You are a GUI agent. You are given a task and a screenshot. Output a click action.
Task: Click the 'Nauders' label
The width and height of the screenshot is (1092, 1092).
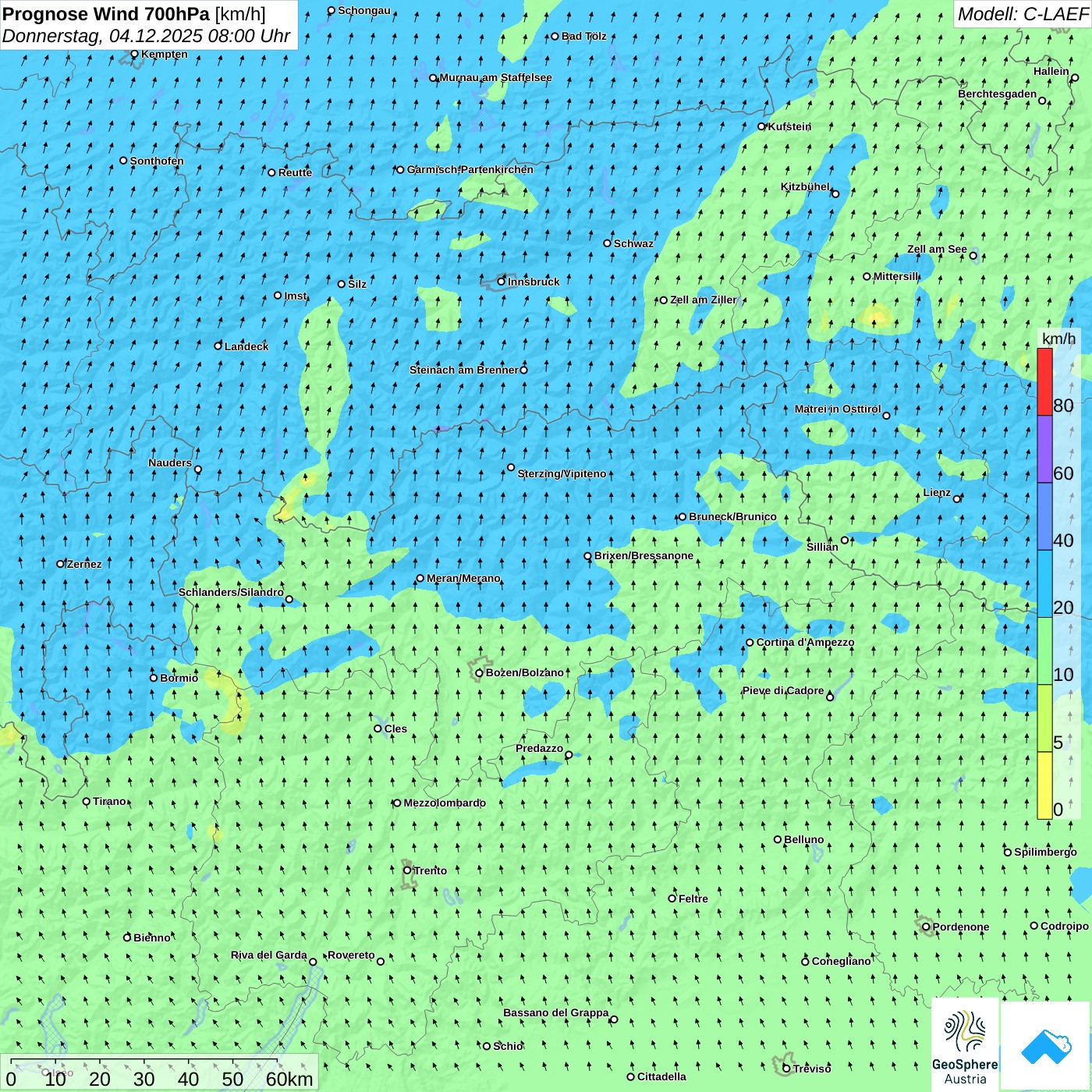pos(170,463)
